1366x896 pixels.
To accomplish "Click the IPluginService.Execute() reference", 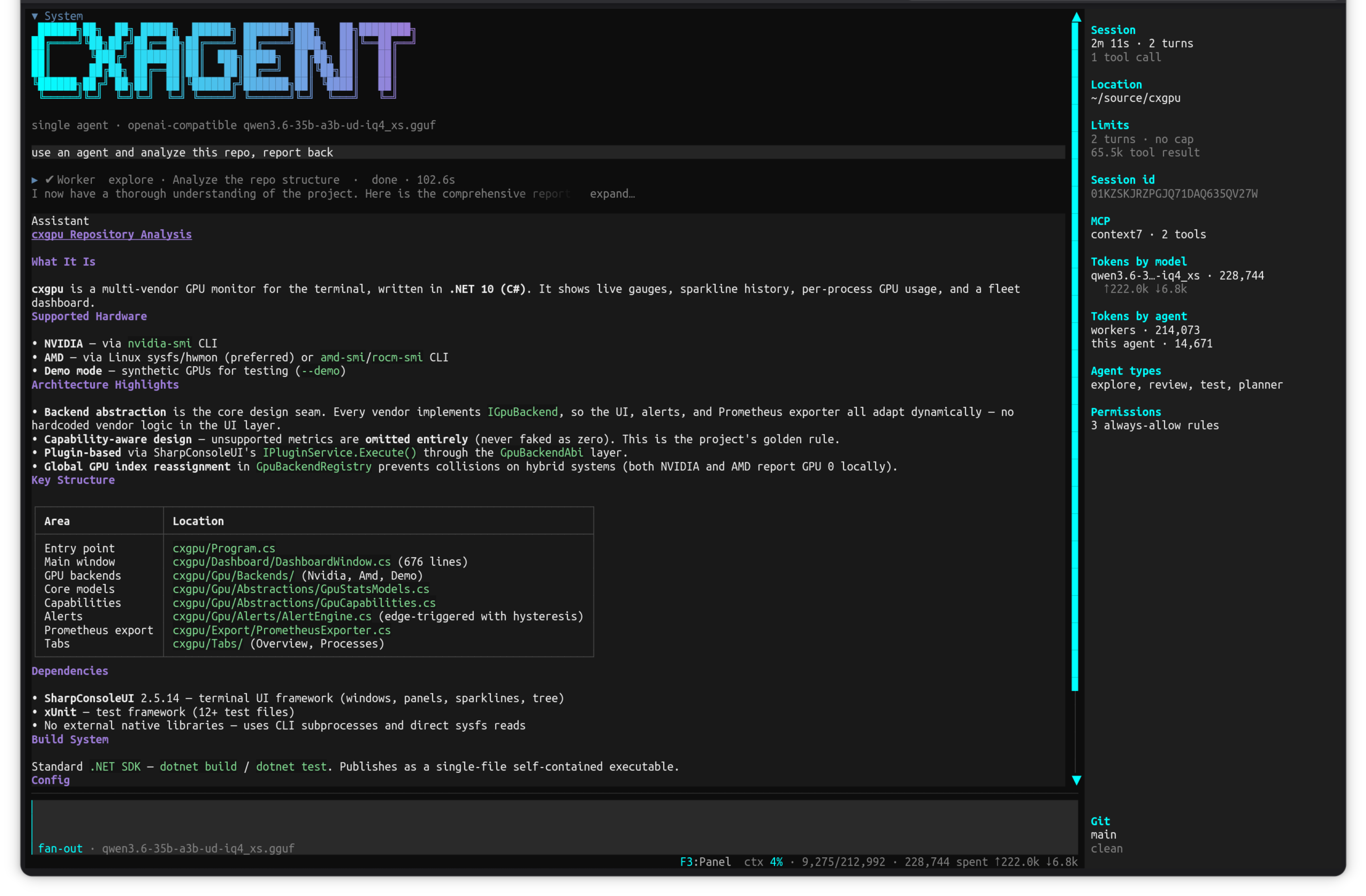I will tap(339, 452).
